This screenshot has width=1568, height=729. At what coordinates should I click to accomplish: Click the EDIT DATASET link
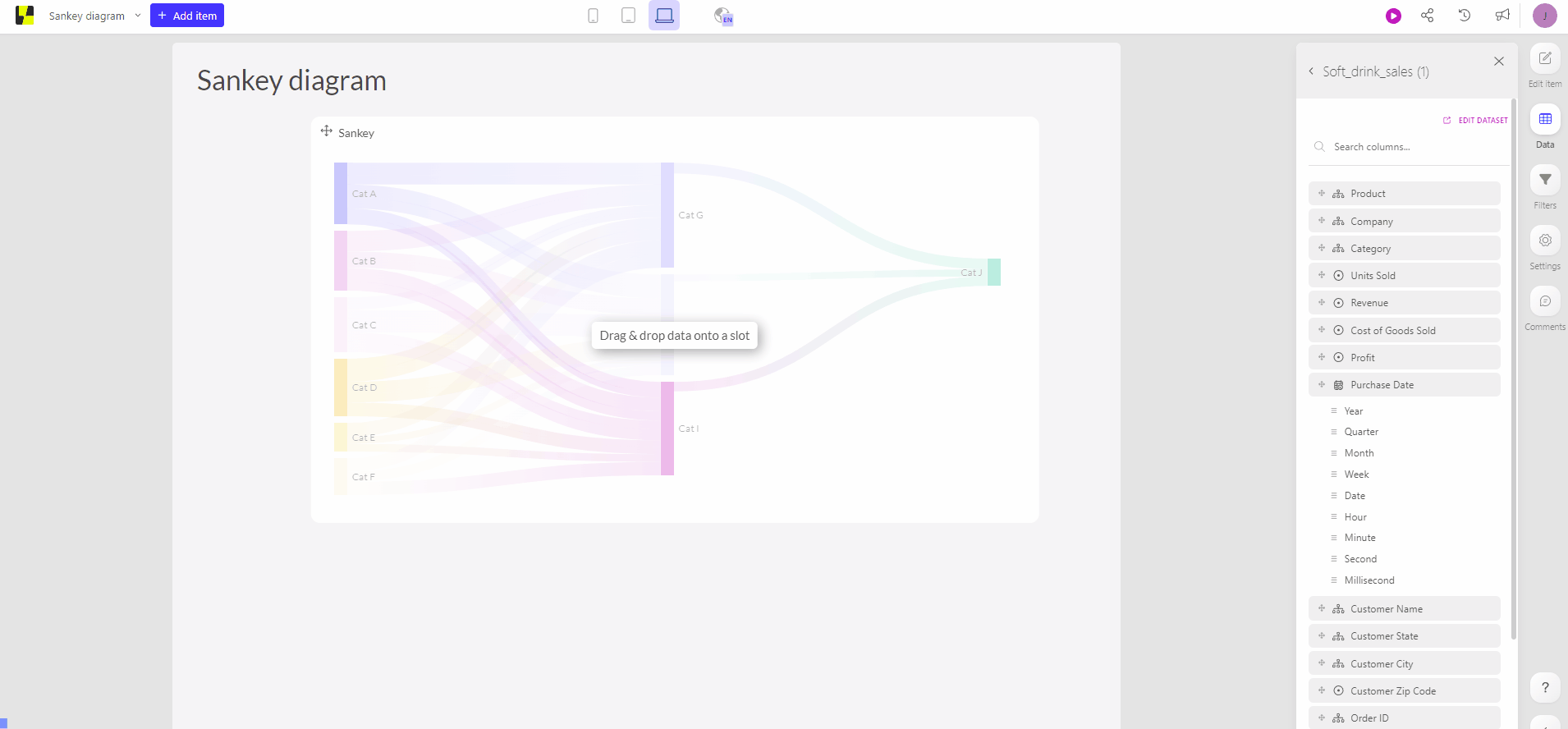coord(1476,121)
